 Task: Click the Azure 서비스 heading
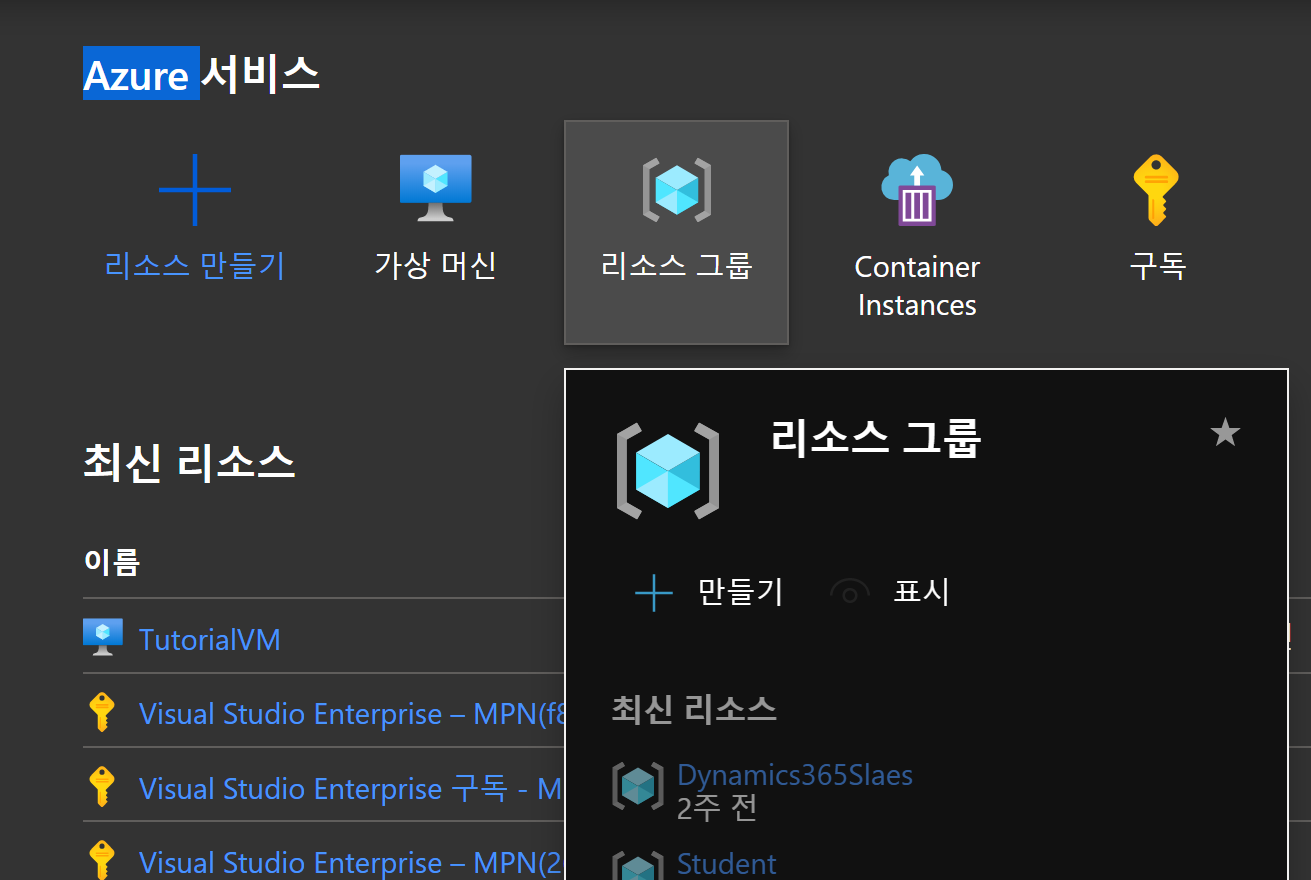201,74
